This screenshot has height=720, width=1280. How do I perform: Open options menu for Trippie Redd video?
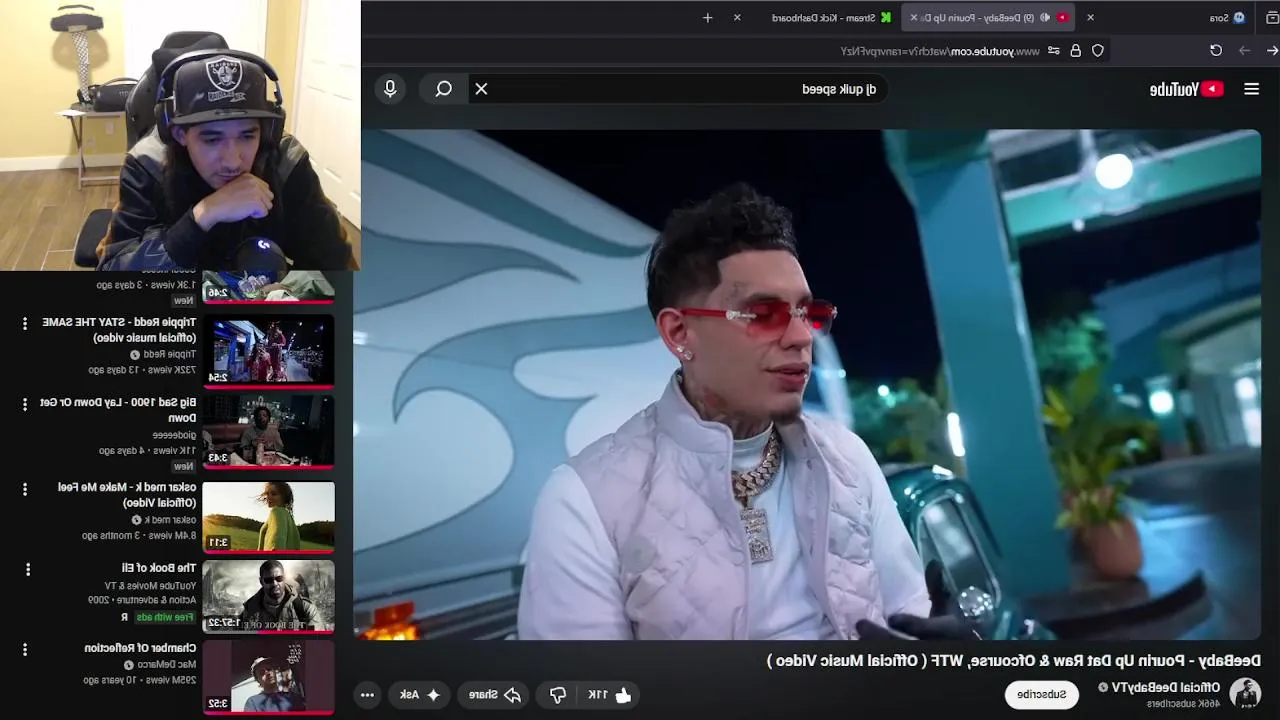click(25, 323)
